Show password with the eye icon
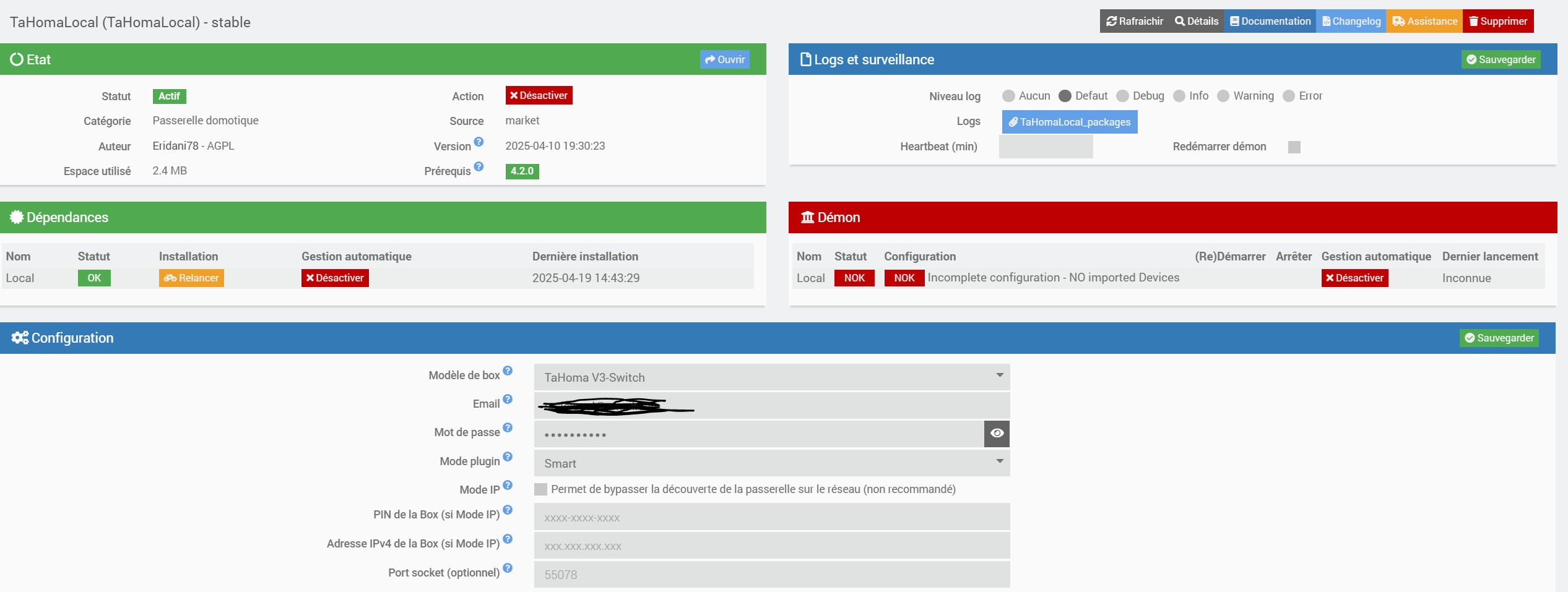This screenshot has height=592, width=1568. (x=997, y=434)
